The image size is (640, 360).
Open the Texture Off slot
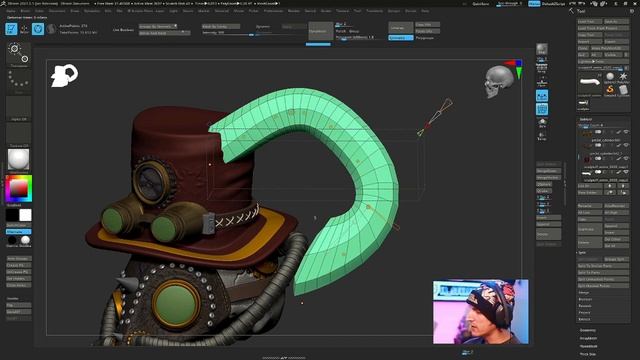click(x=19, y=135)
